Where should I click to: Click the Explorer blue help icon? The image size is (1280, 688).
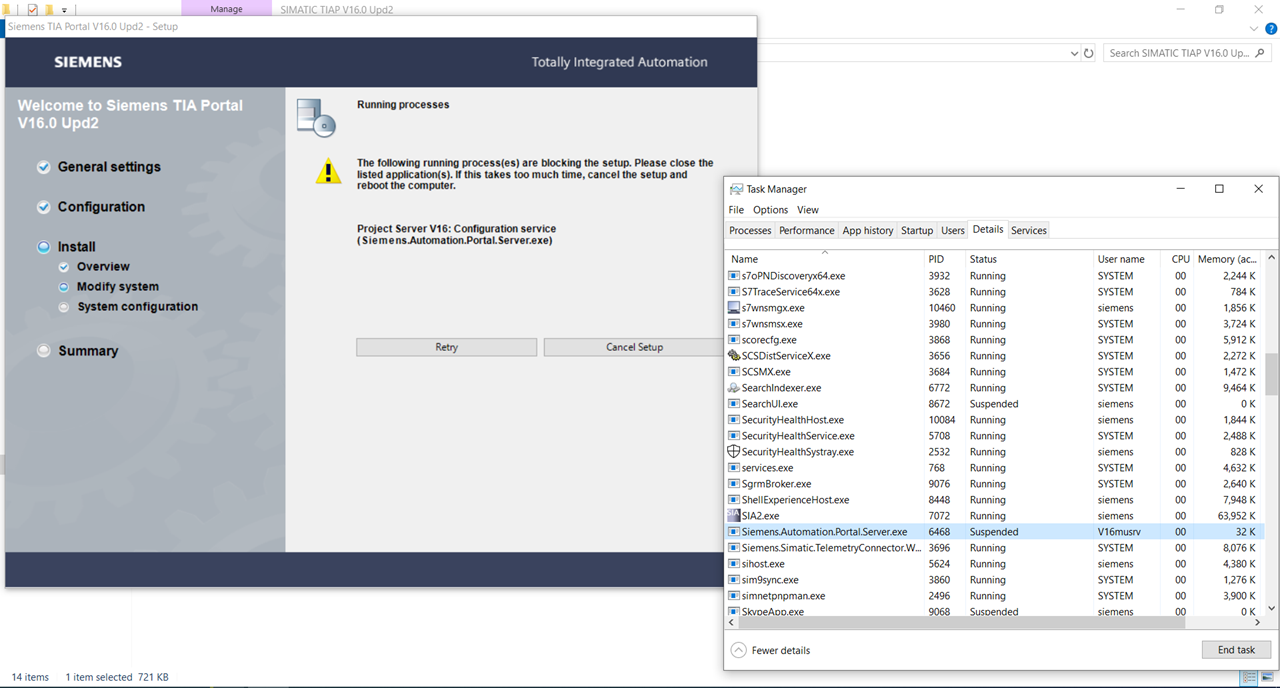[1271, 29]
